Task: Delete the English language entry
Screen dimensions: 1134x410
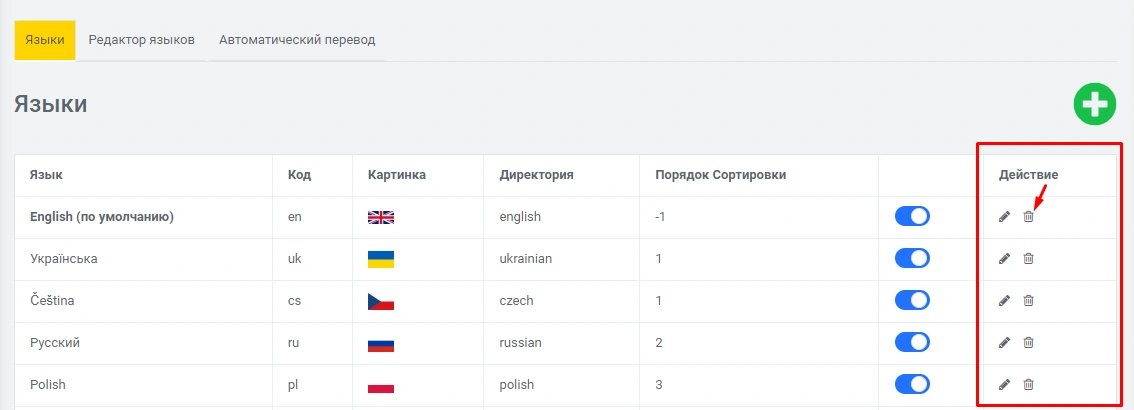Action: click(1028, 217)
